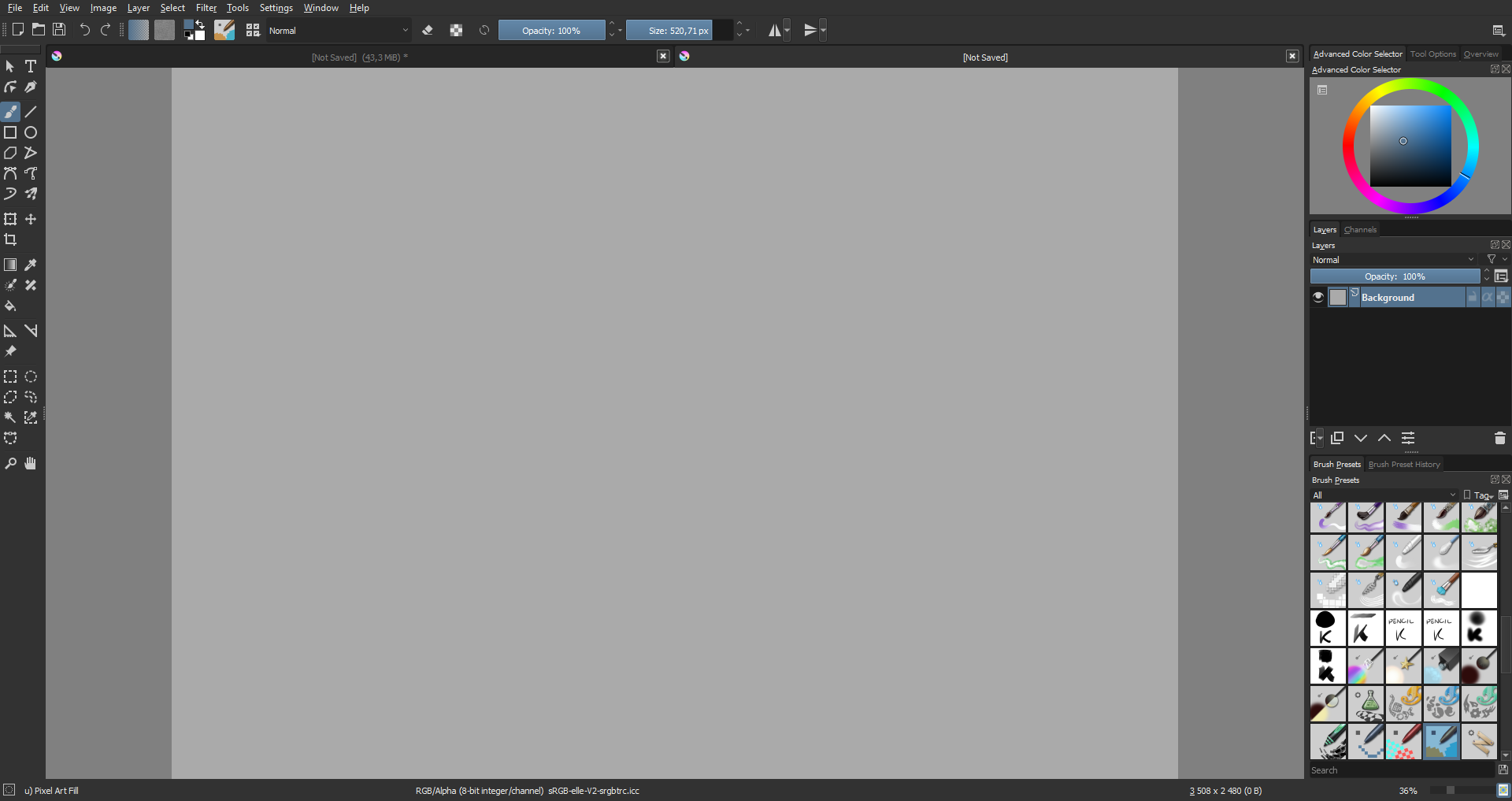Select the Measure tool
This screenshot has width=1512, height=801.
click(x=31, y=331)
